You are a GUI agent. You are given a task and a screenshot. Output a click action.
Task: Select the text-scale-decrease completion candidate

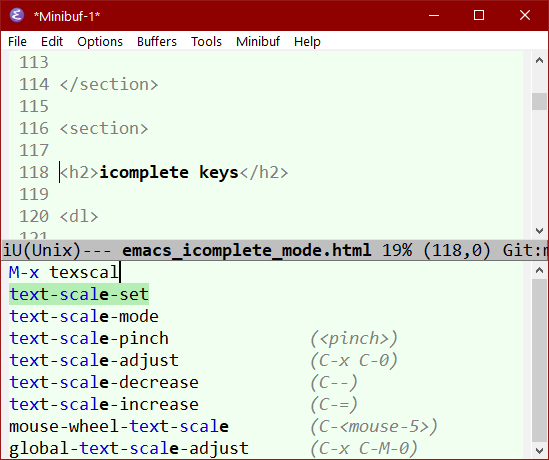[104, 383]
